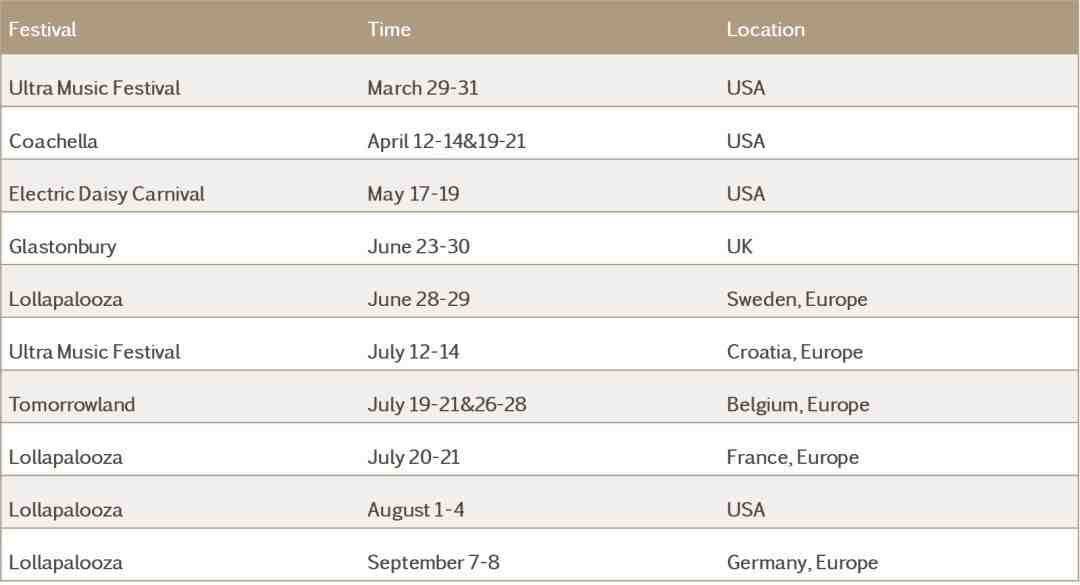The height and width of the screenshot is (585, 1080).
Task: Click the June 23-30 time cell
Action: [418, 247]
